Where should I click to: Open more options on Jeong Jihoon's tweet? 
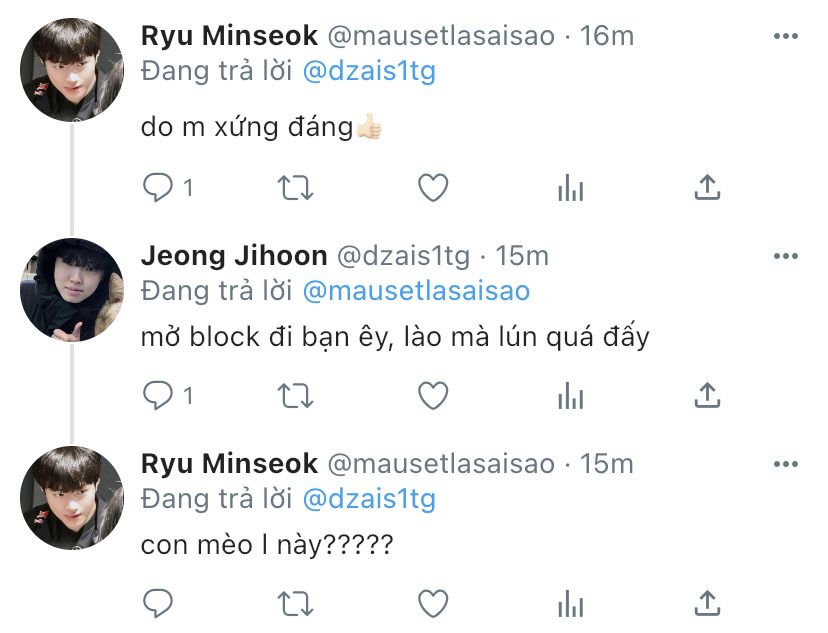tap(786, 256)
